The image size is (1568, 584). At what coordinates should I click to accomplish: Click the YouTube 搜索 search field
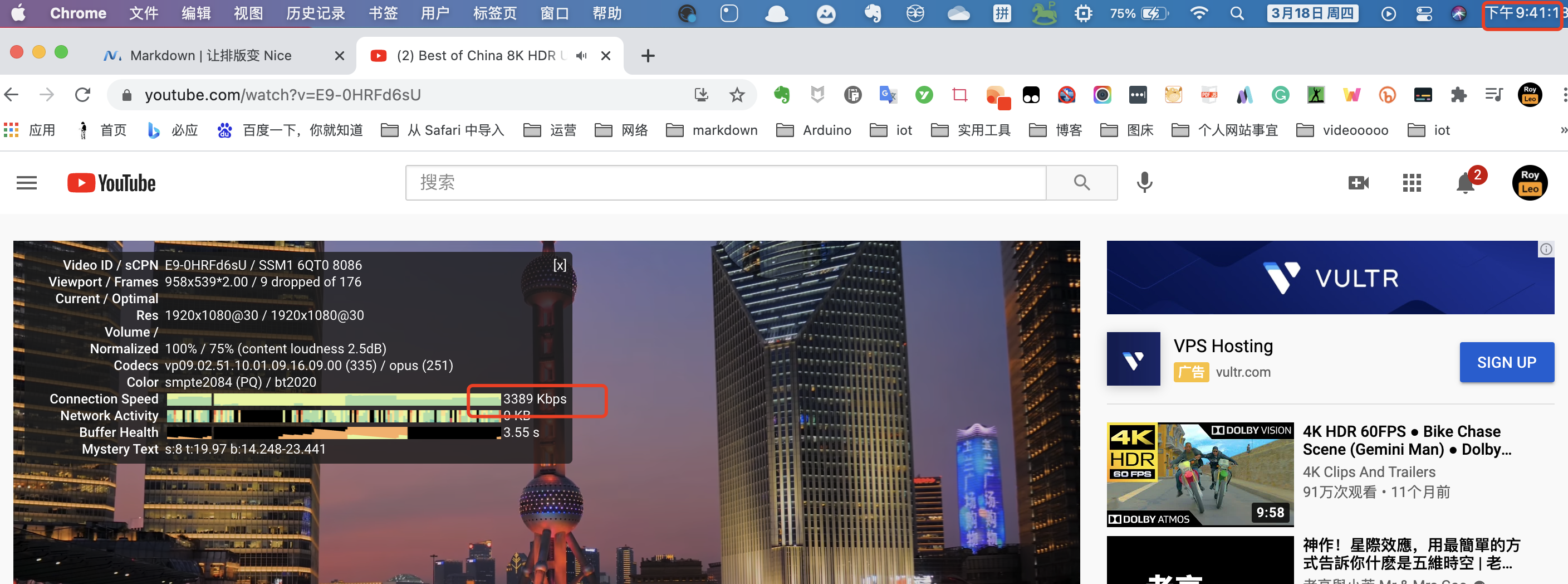point(726,183)
